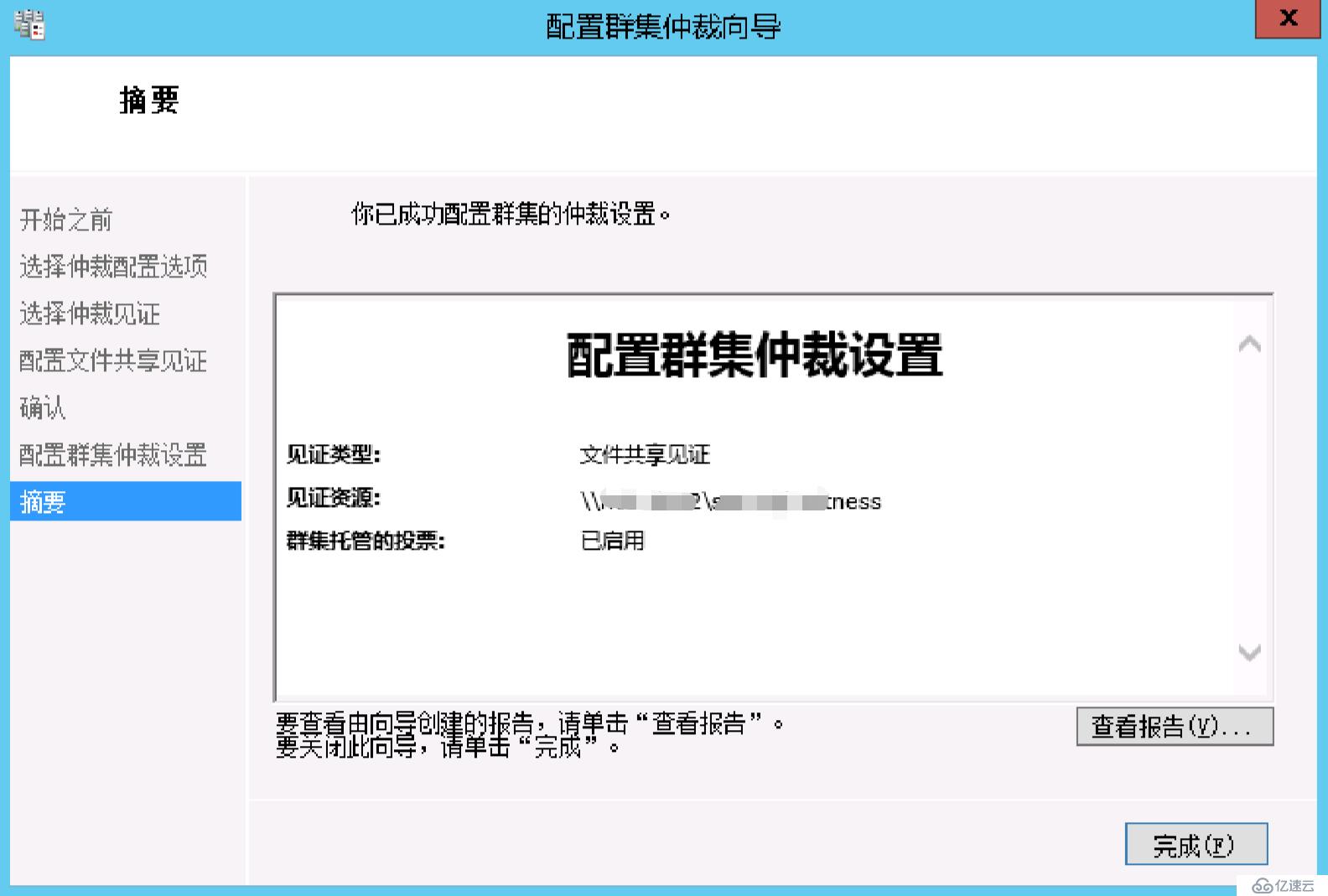Go to the 选择仲裁见证 step
The height and width of the screenshot is (896, 1328).
(90, 313)
